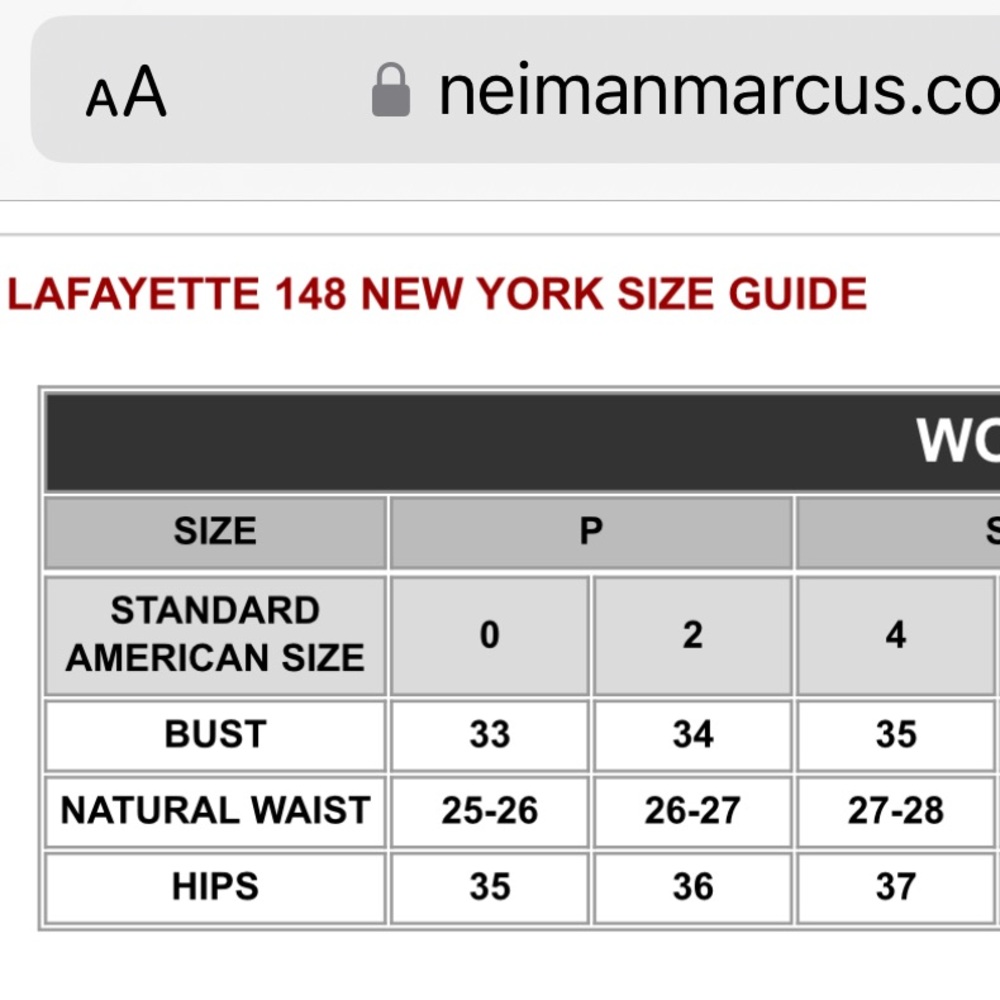Image resolution: width=1000 pixels, height=1000 pixels.
Task: Tap the padlock security icon
Action: point(391,90)
